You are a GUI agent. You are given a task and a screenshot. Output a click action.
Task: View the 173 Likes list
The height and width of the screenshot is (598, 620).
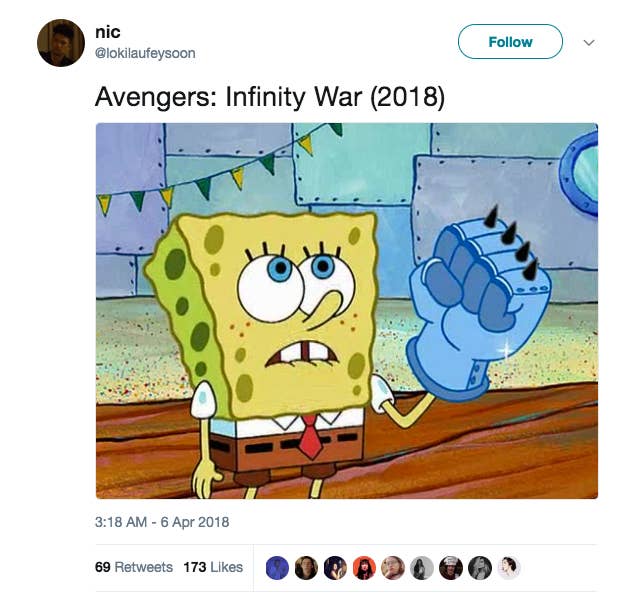[x=213, y=567]
